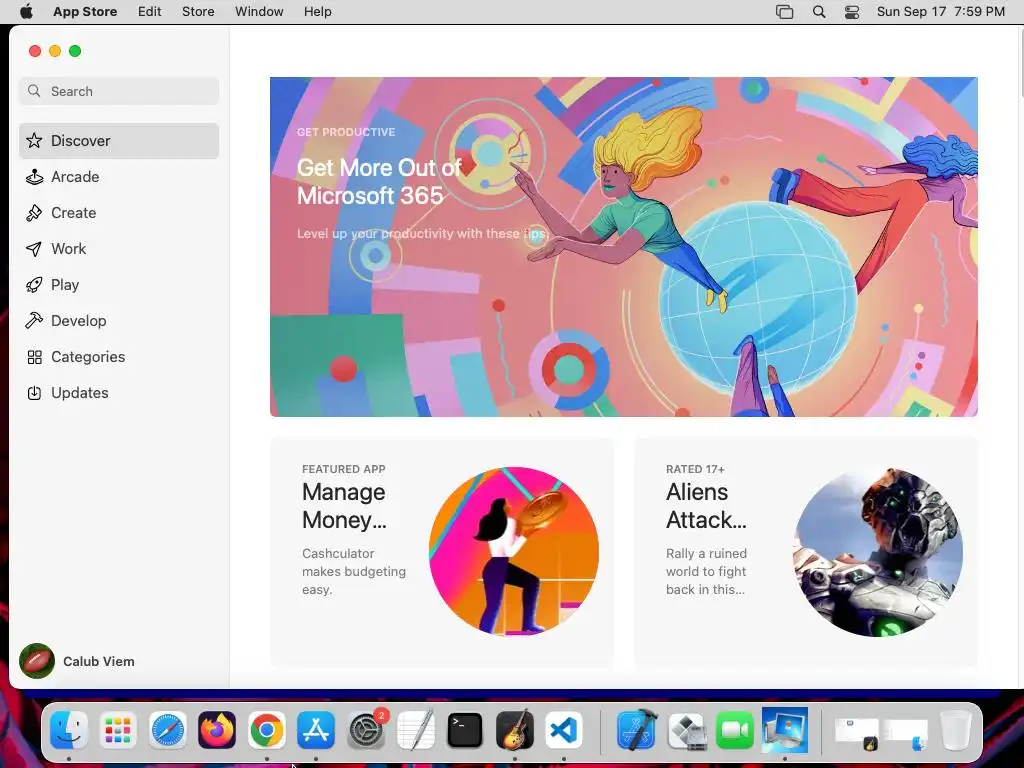Select Develop in the sidebar
Image resolution: width=1024 pixels, height=768 pixels.
click(119, 320)
